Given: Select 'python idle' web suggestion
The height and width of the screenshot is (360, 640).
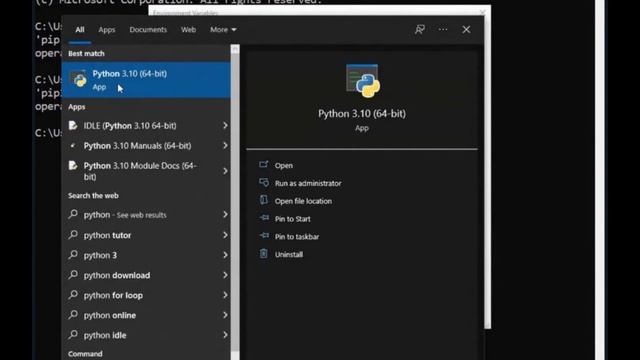Looking at the screenshot, I should click(146, 335).
